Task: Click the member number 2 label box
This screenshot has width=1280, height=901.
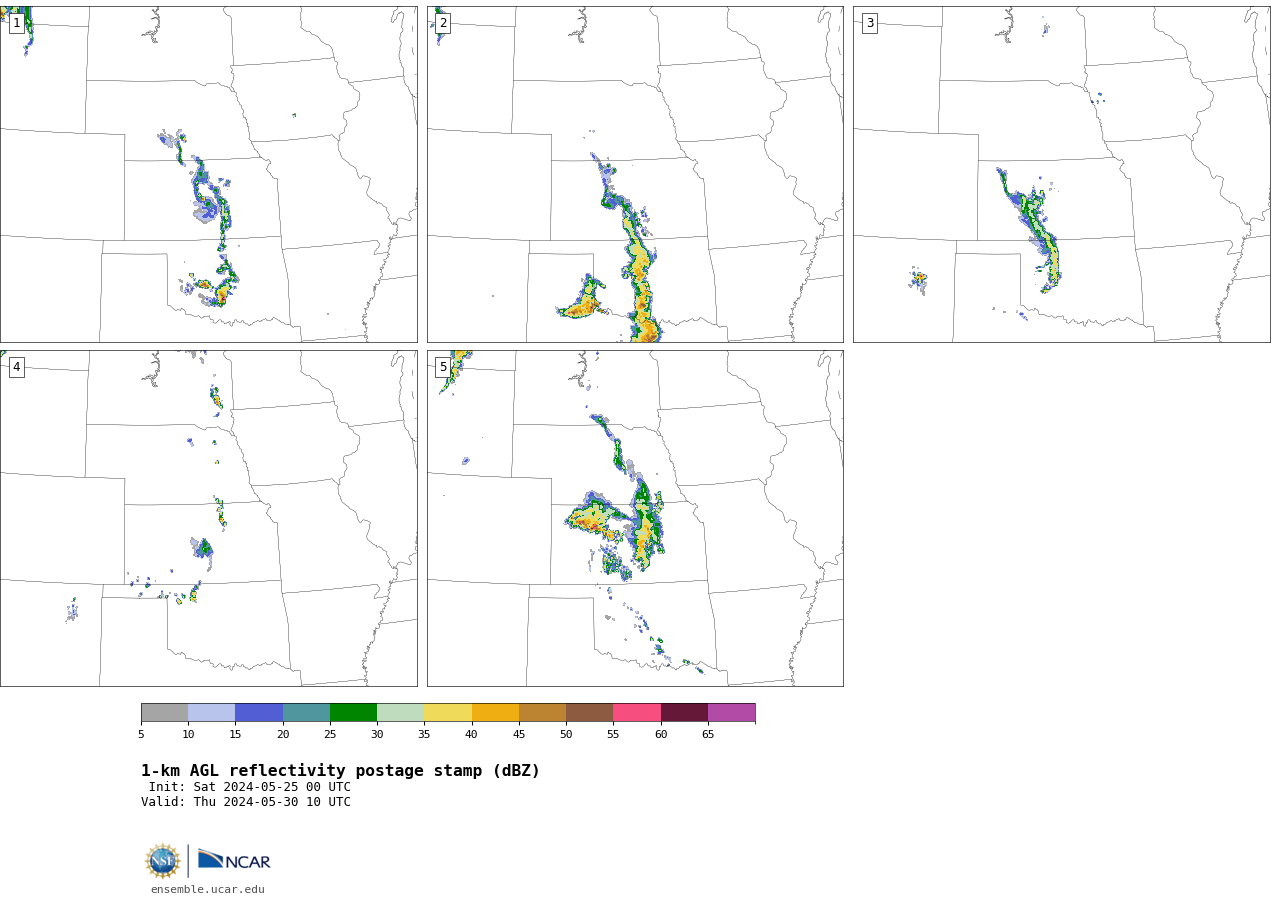Action: 443,23
